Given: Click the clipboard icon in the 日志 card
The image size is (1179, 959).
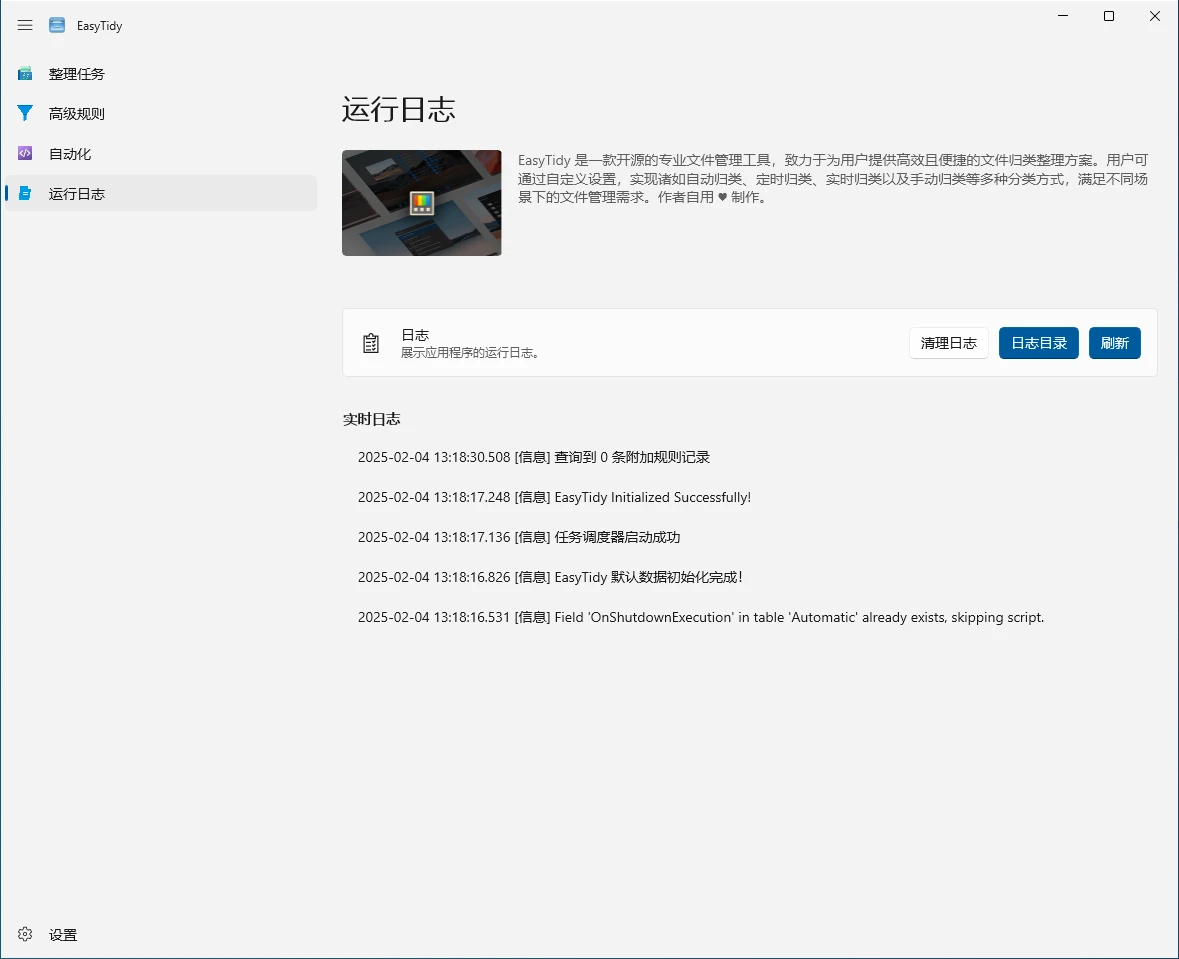Looking at the screenshot, I should pos(371,343).
